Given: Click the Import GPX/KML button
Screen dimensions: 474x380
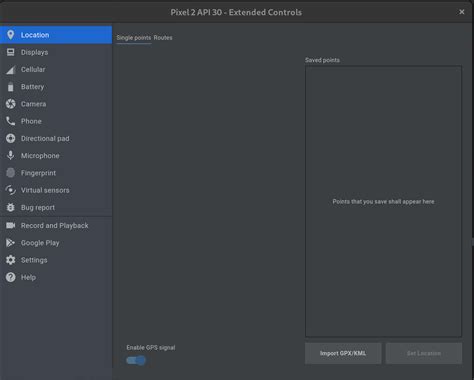Looking at the screenshot, I should (x=343, y=353).
